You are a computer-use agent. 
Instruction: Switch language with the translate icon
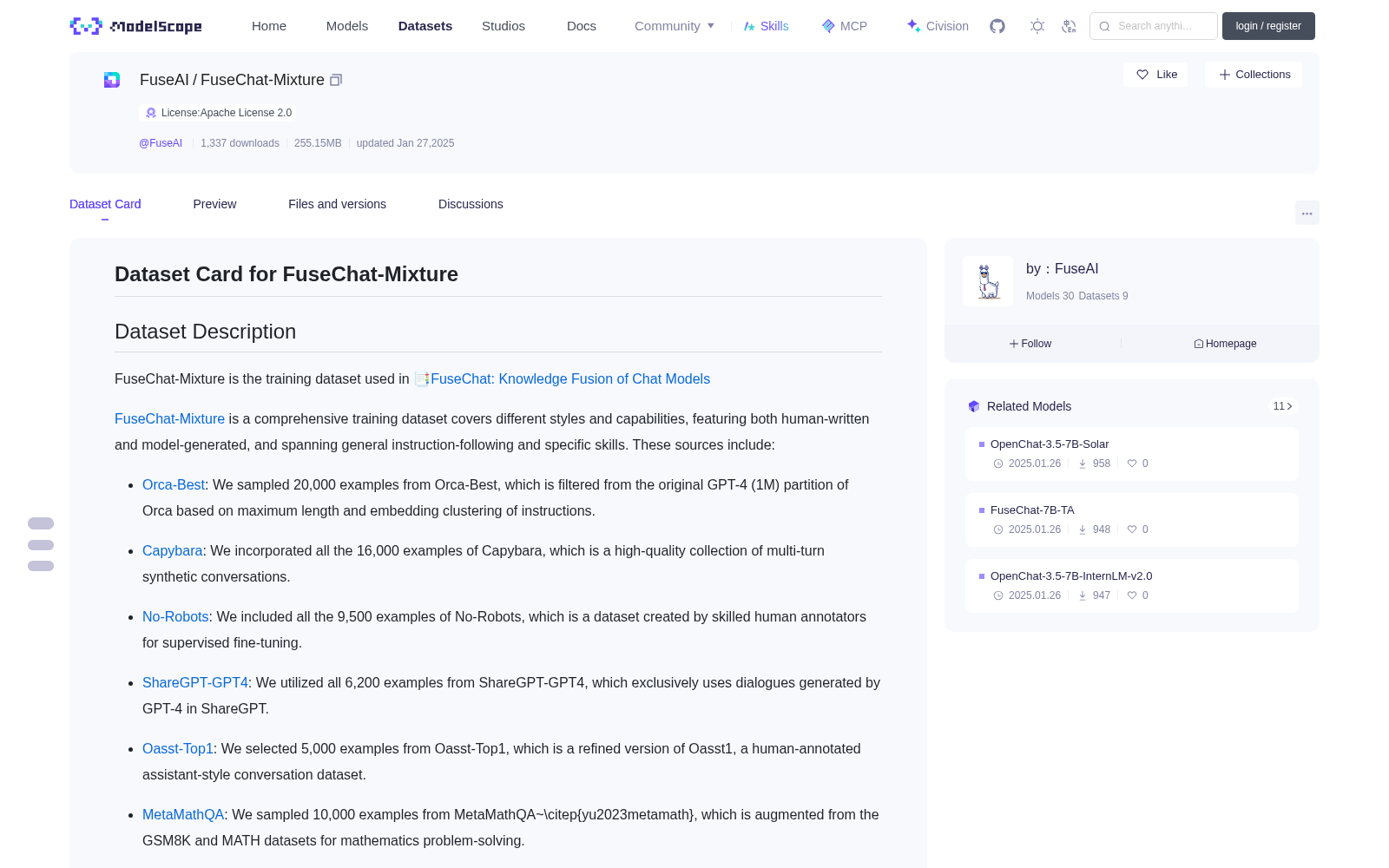tap(1070, 26)
